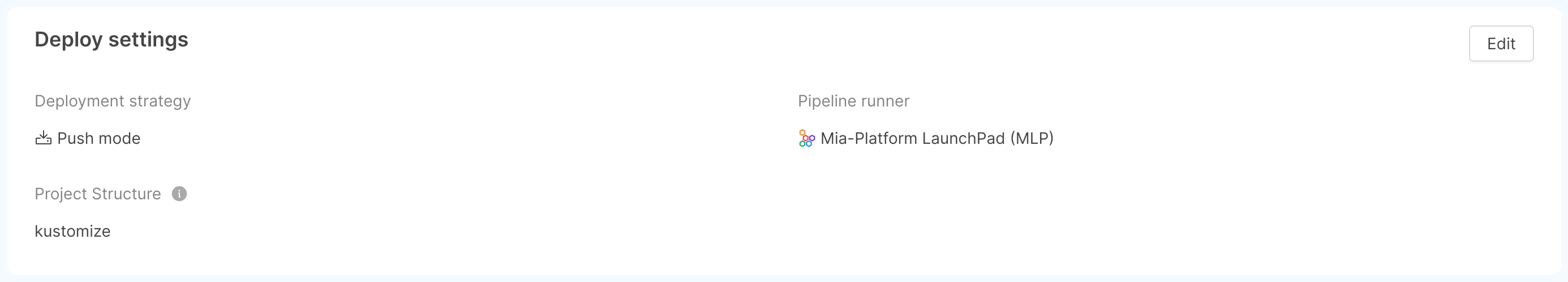Select the Push mode value text

coord(98,138)
